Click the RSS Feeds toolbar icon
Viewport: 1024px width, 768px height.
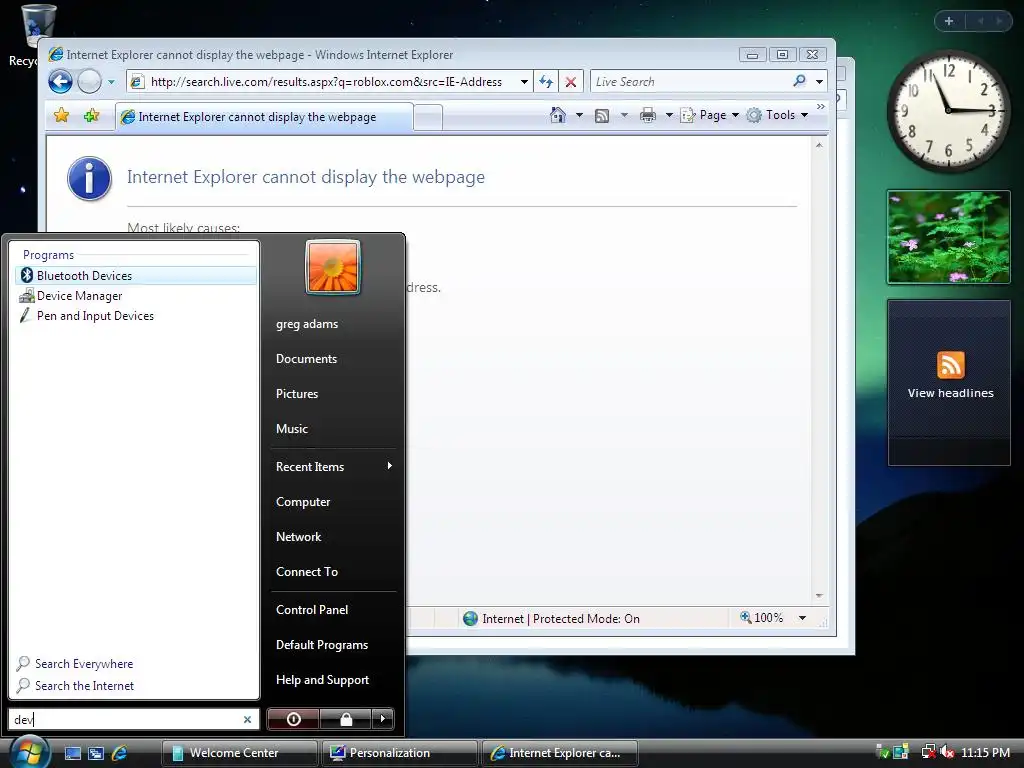click(602, 116)
